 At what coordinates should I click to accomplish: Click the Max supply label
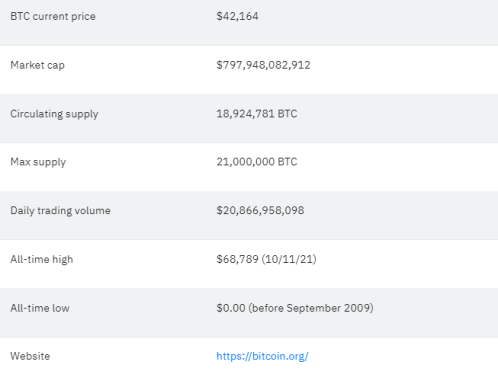point(38,162)
